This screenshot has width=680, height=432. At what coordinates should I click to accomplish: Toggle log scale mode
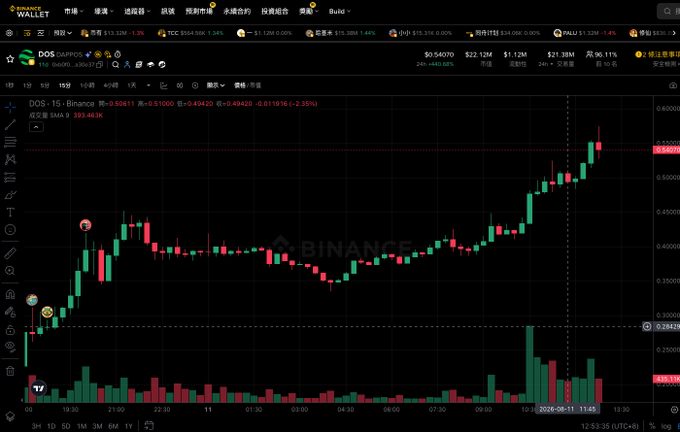point(667,426)
